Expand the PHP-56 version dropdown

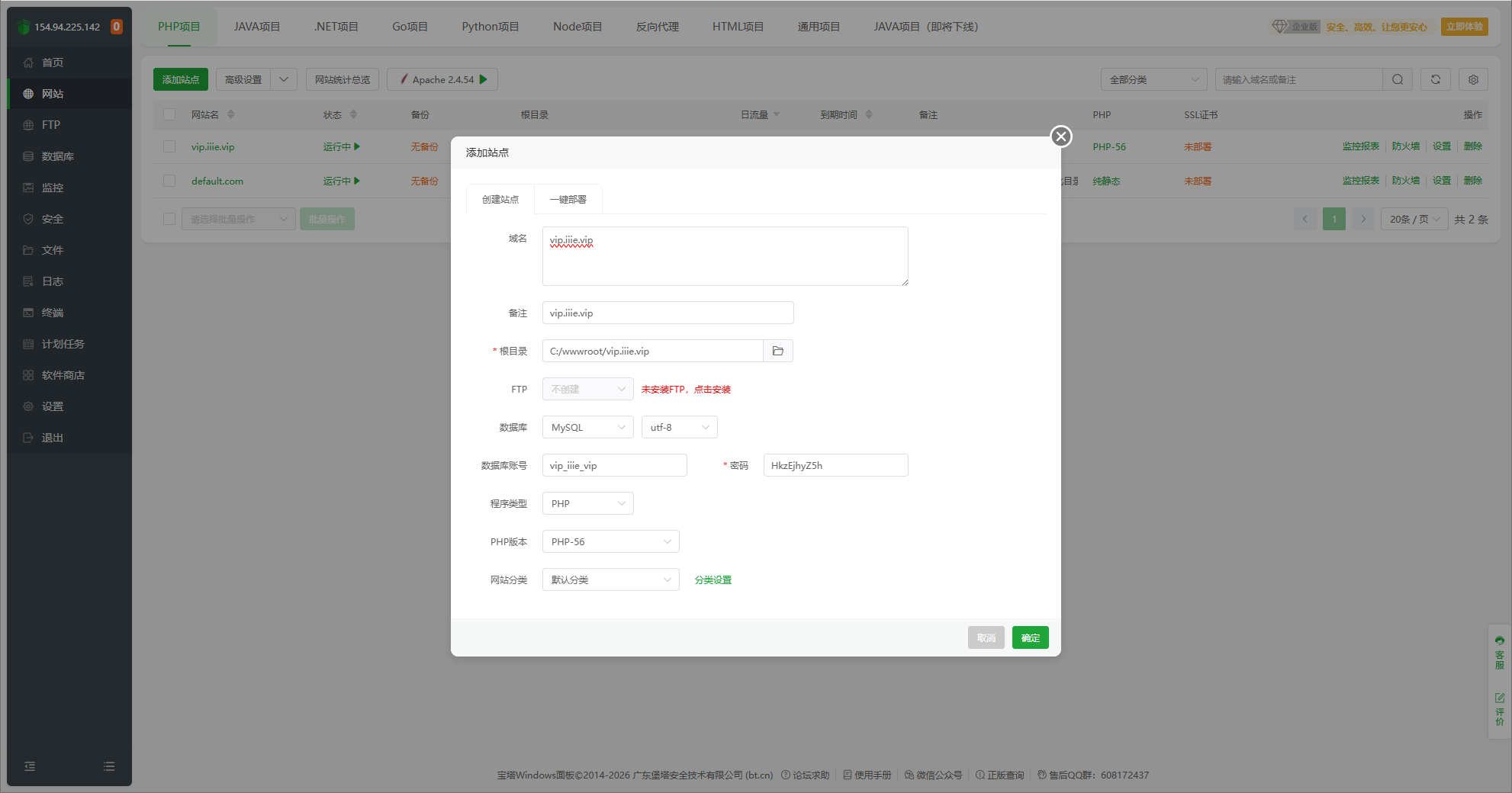click(610, 541)
